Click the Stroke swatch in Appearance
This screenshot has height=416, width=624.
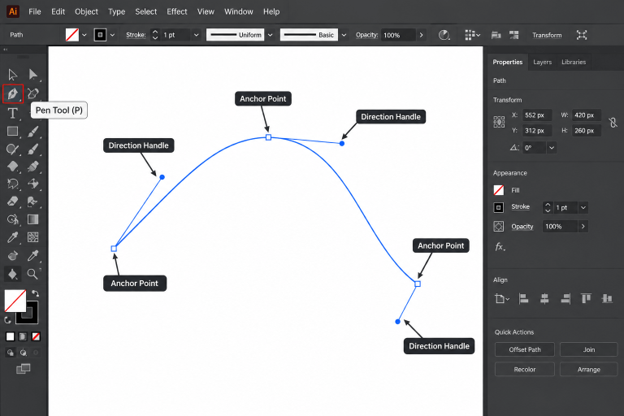click(499, 207)
